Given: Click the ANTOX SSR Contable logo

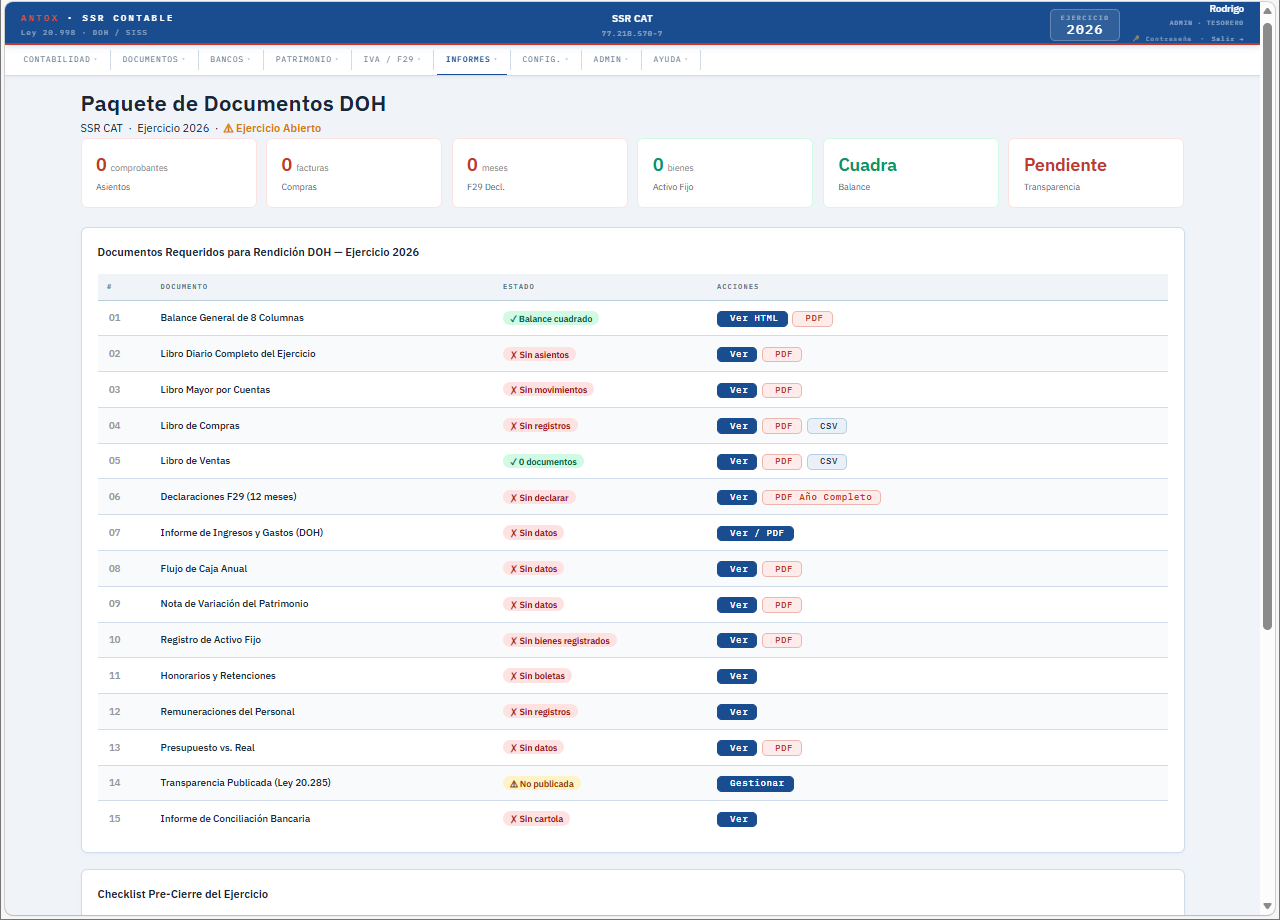Looking at the screenshot, I should click(97, 18).
